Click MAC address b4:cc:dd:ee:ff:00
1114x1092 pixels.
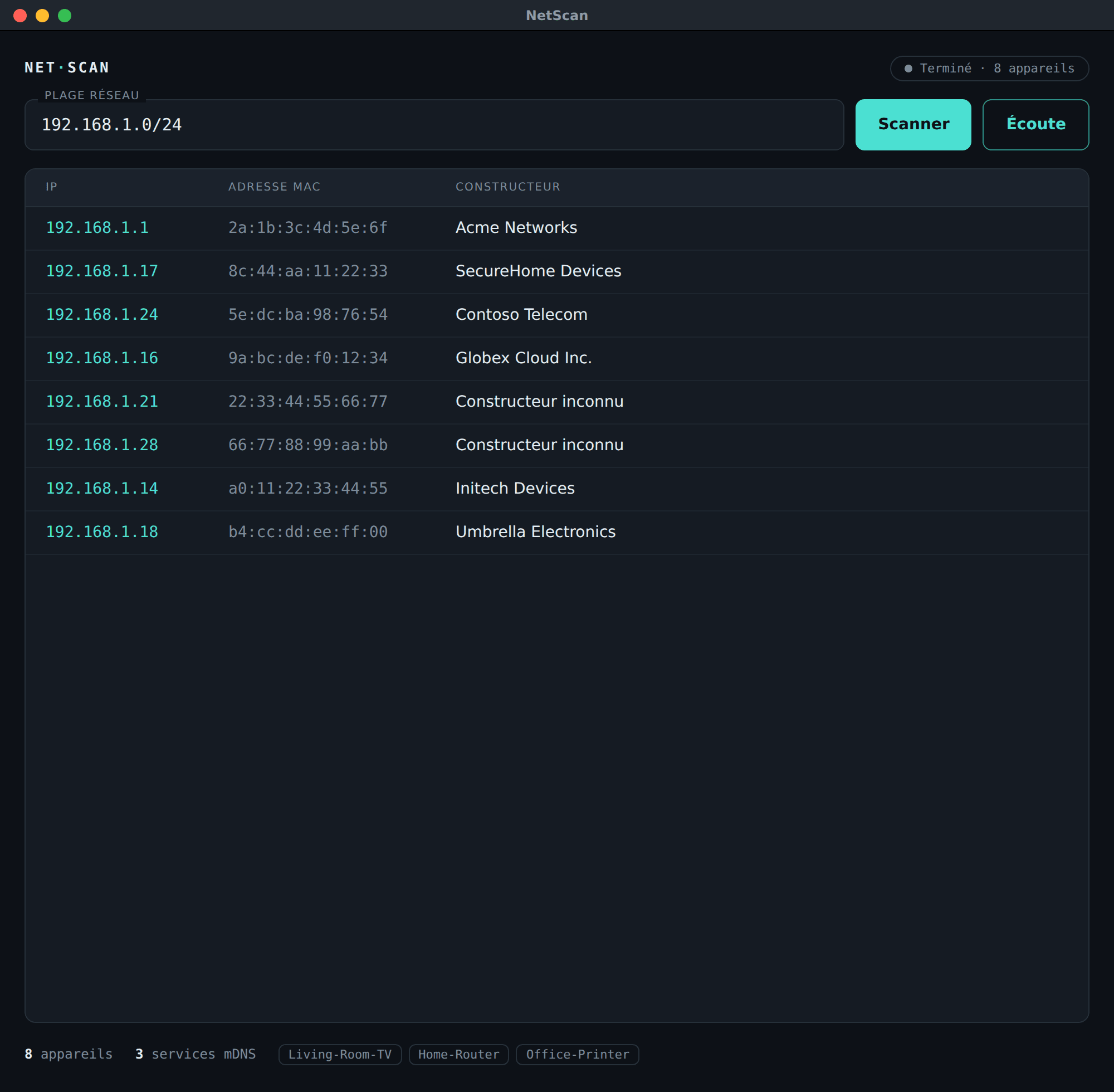coord(308,532)
